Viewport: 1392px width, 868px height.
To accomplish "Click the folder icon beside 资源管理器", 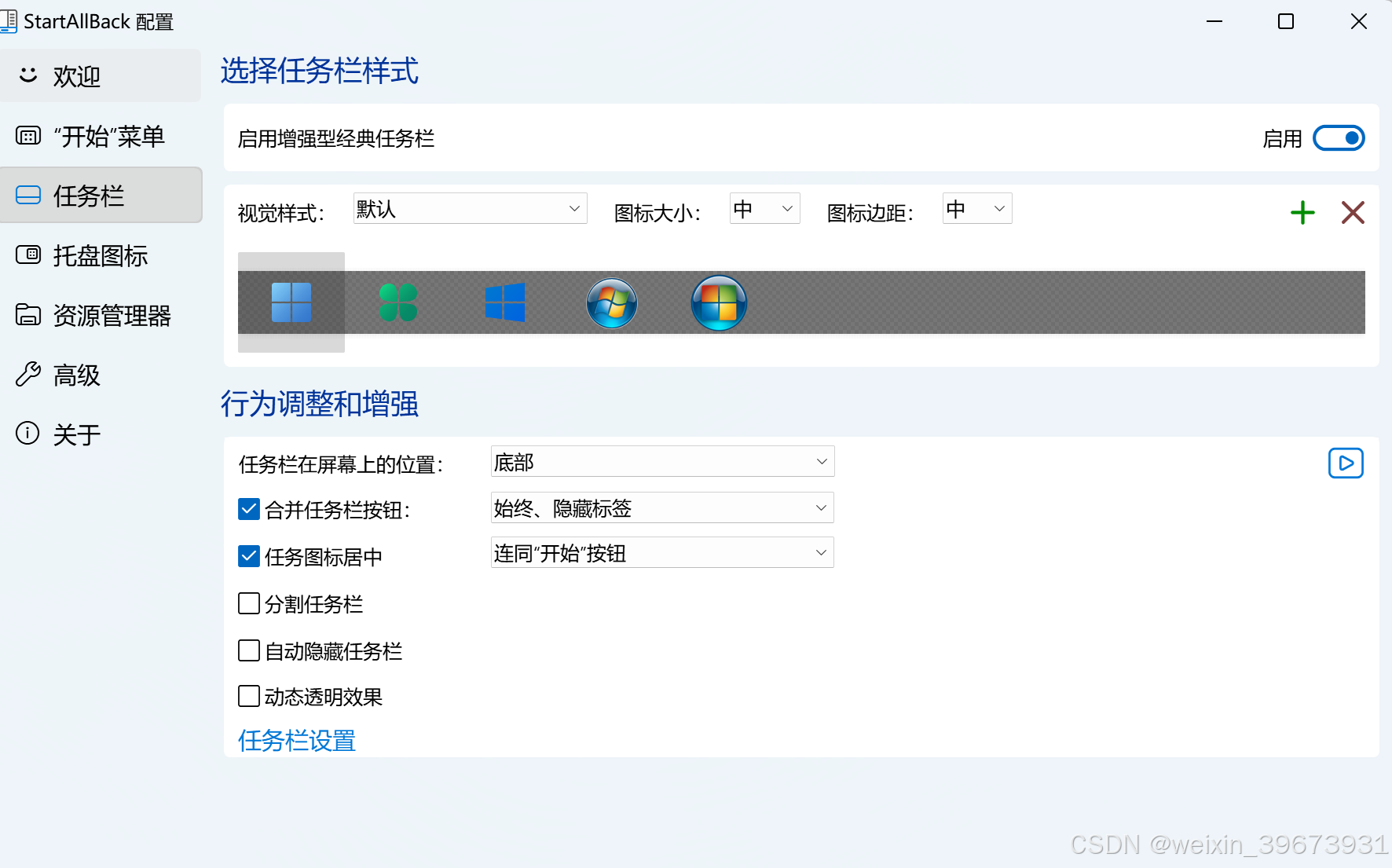I will click(x=28, y=314).
